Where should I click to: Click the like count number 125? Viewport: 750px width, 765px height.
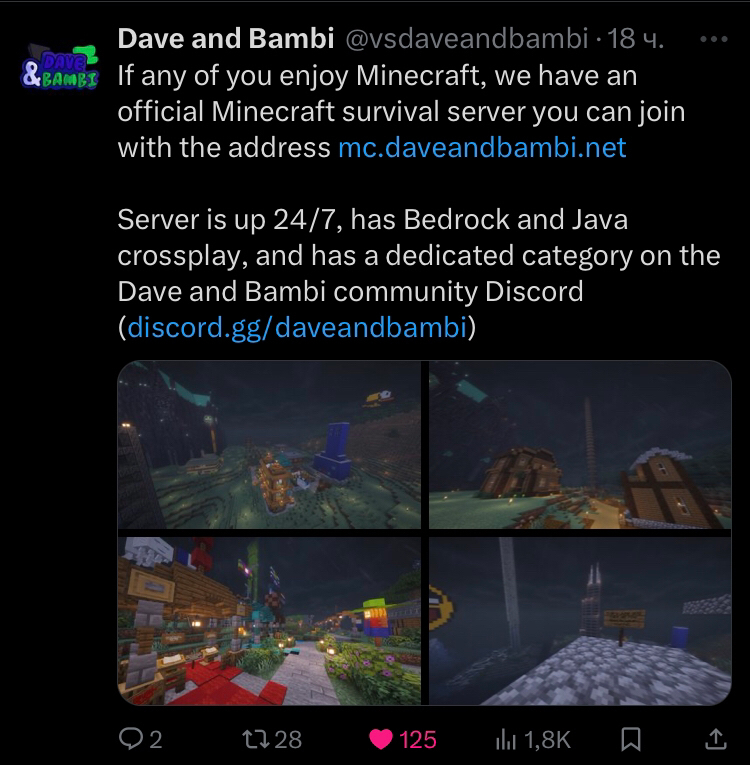(418, 740)
